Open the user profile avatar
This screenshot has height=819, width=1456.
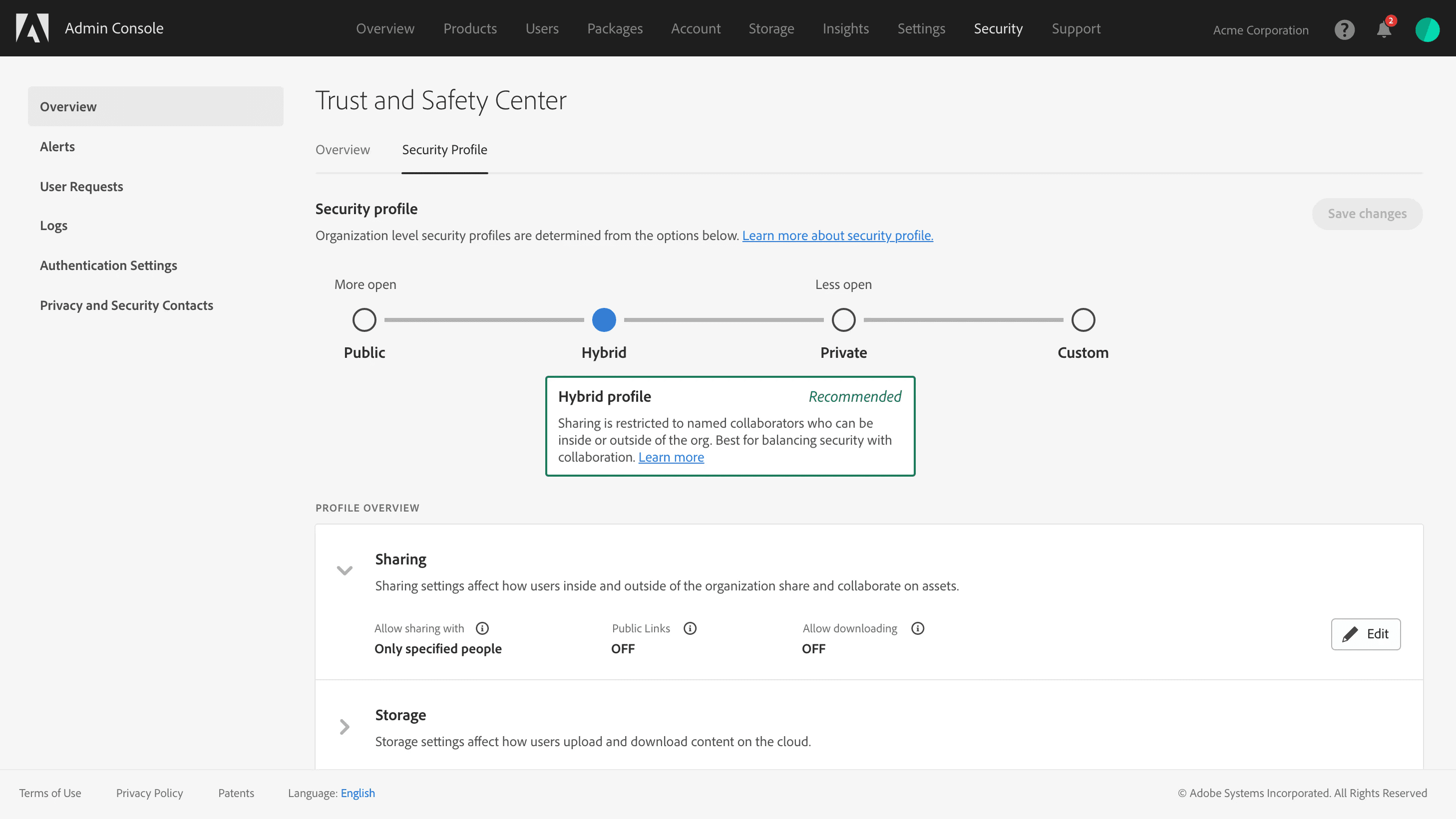pos(1427,29)
